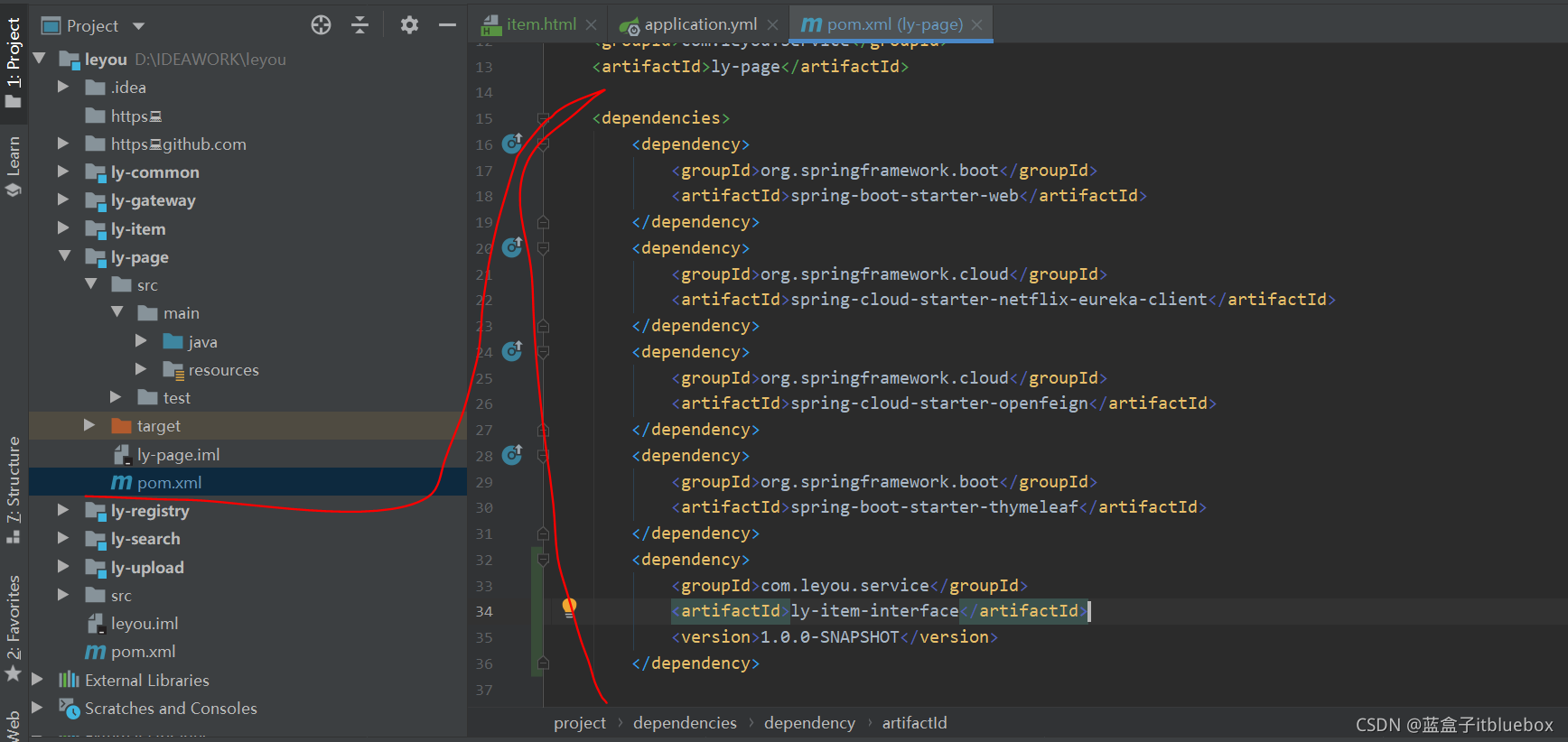Screen dimensions: 1568x742
Task: Click the 1.0.0-SNAPSHOT version text
Action: tap(830, 637)
